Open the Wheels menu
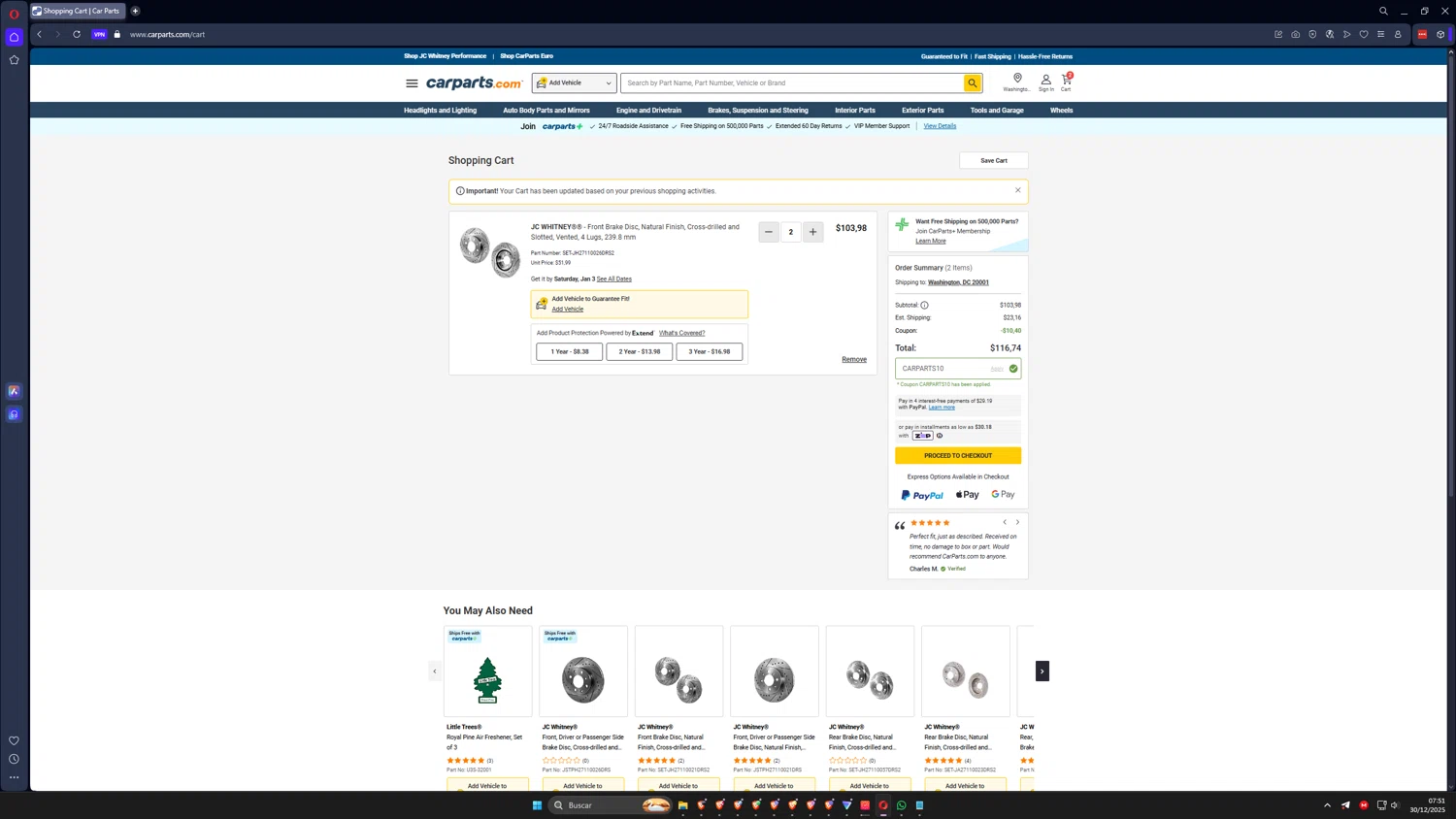 click(1061, 111)
